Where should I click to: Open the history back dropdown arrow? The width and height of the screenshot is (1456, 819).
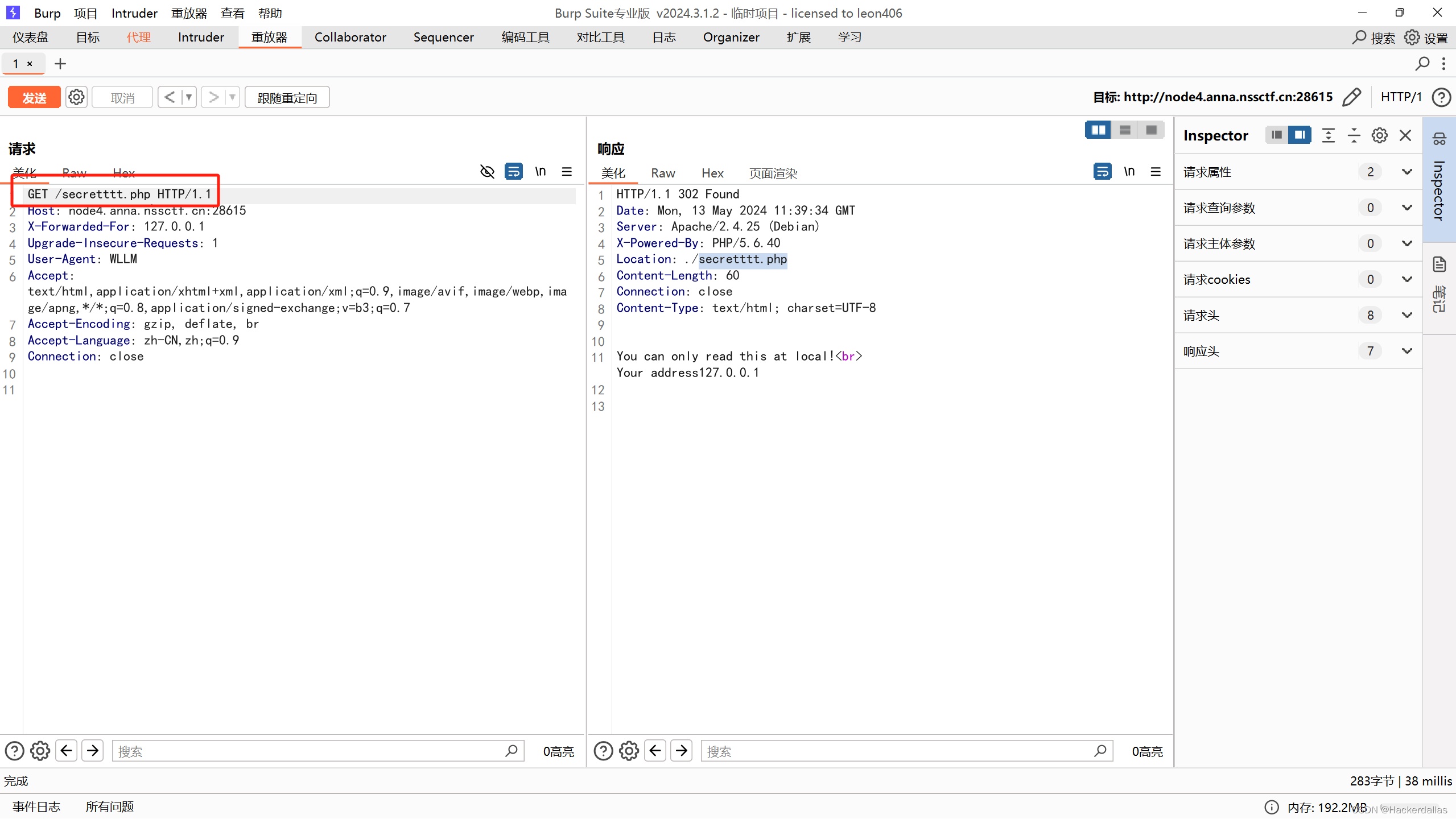pos(189,97)
